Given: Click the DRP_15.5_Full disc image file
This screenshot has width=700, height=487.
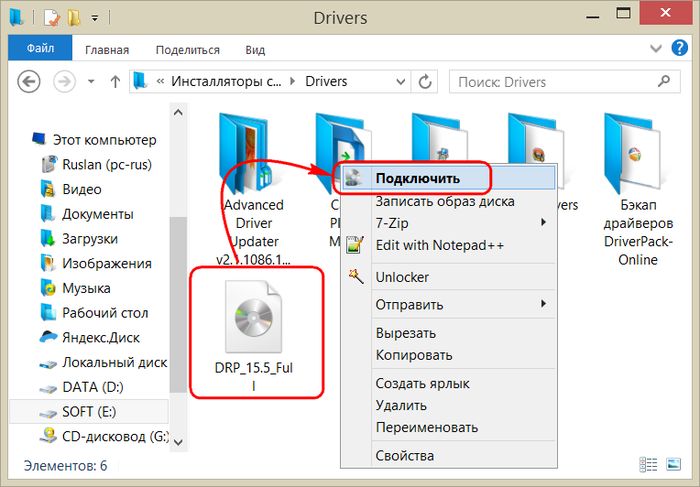Looking at the screenshot, I should [x=254, y=330].
